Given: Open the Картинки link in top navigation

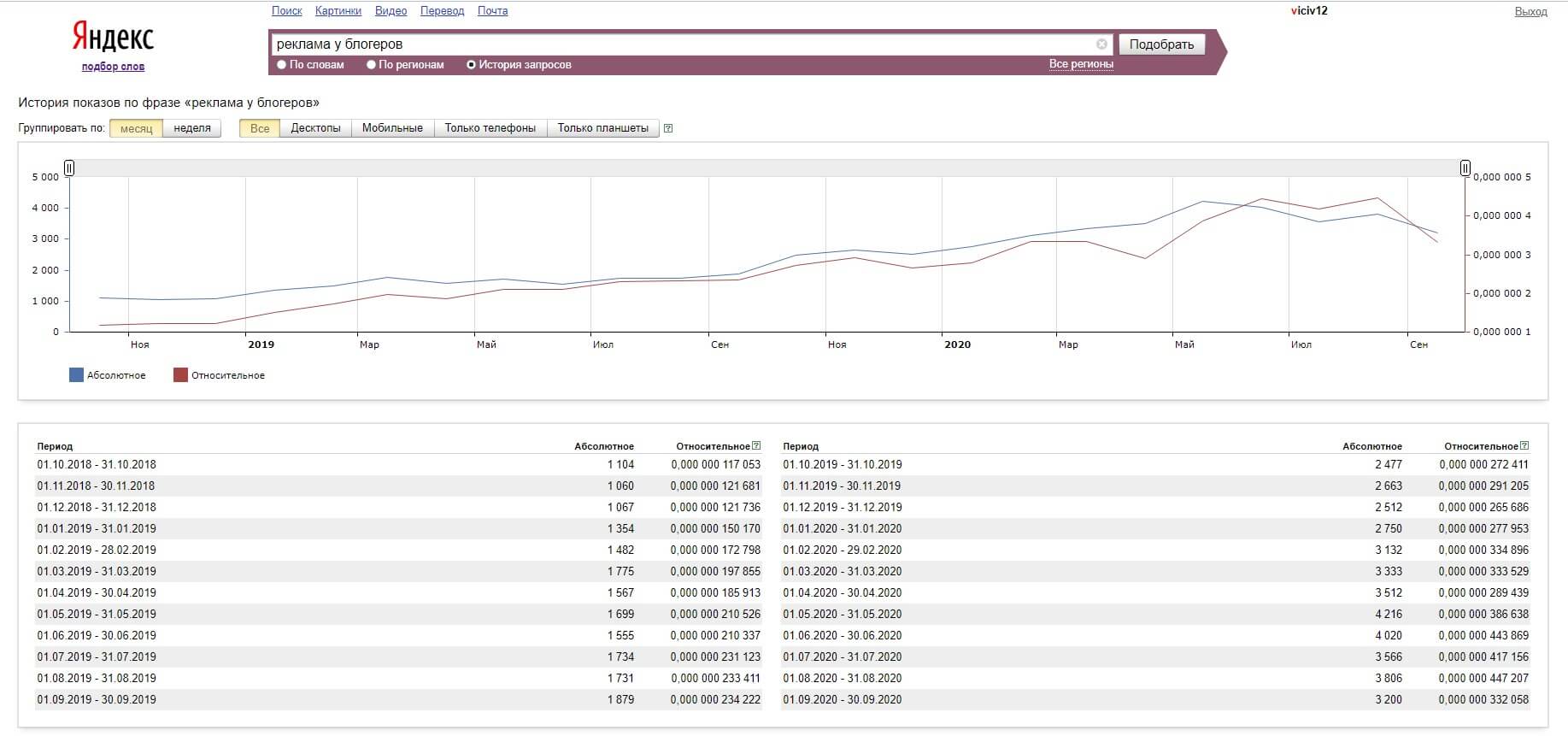Looking at the screenshot, I should click(x=338, y=11).
